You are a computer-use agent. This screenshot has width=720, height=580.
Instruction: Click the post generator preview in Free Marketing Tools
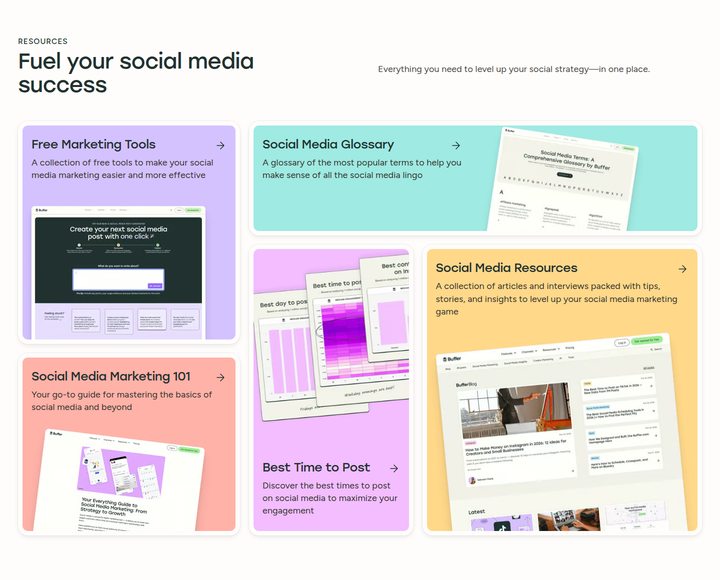click(118, 273)
